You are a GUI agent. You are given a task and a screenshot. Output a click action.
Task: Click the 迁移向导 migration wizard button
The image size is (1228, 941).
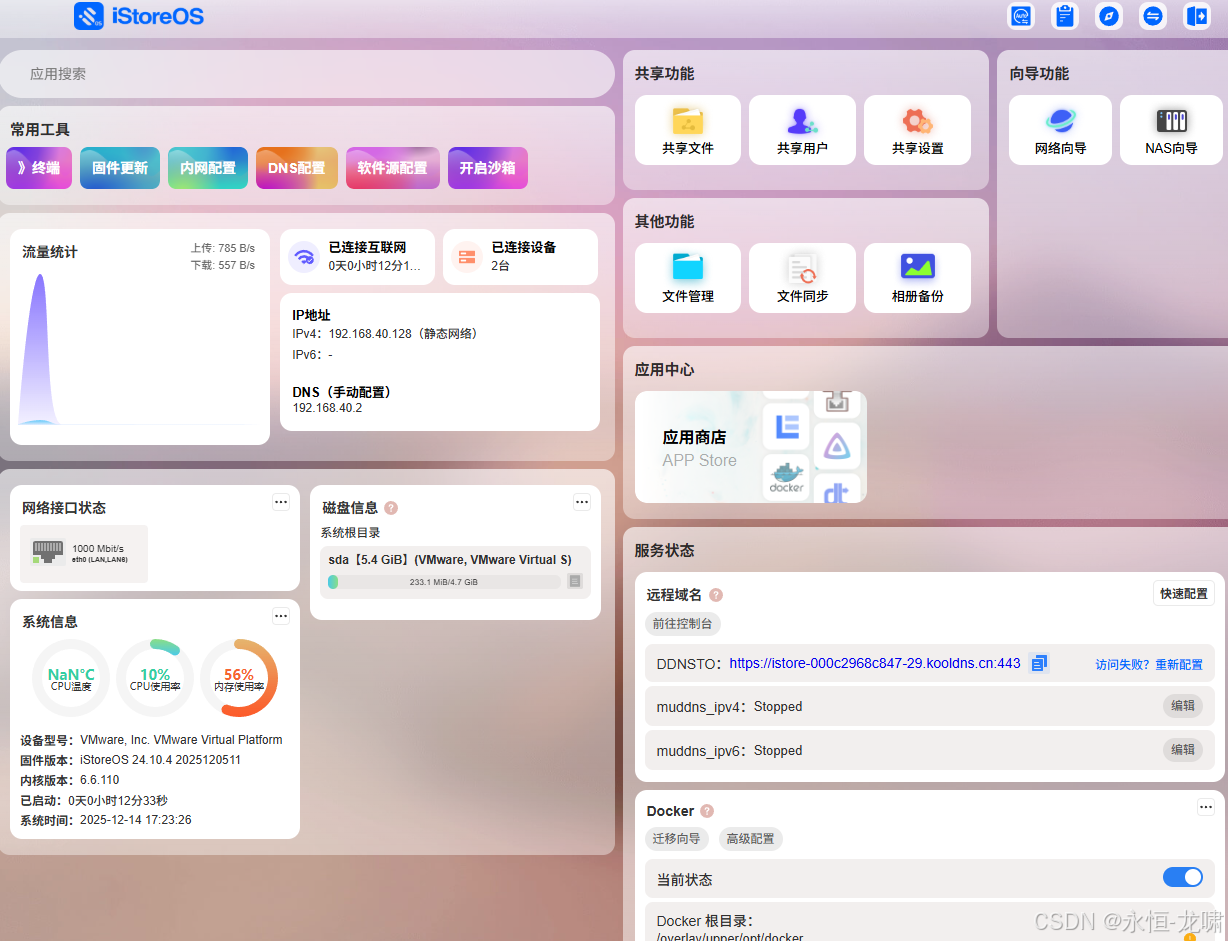click(x=677, y=839)
